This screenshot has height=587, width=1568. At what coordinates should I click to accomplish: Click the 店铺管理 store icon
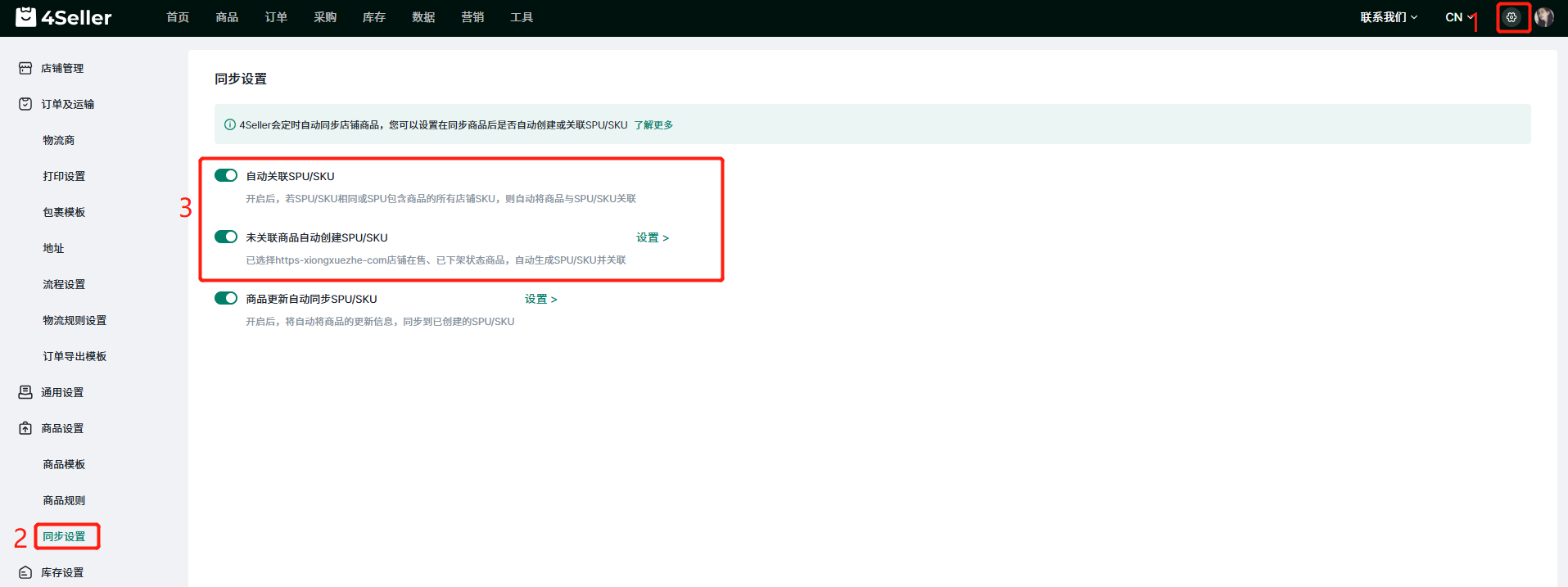[x=25, y=68]
